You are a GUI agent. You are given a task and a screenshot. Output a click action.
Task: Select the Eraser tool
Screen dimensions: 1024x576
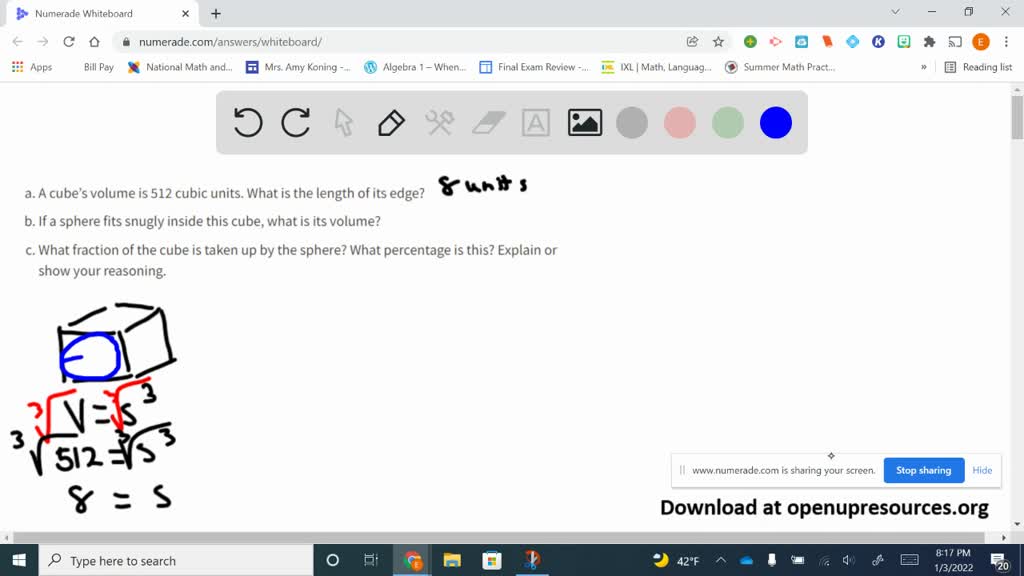487,122
